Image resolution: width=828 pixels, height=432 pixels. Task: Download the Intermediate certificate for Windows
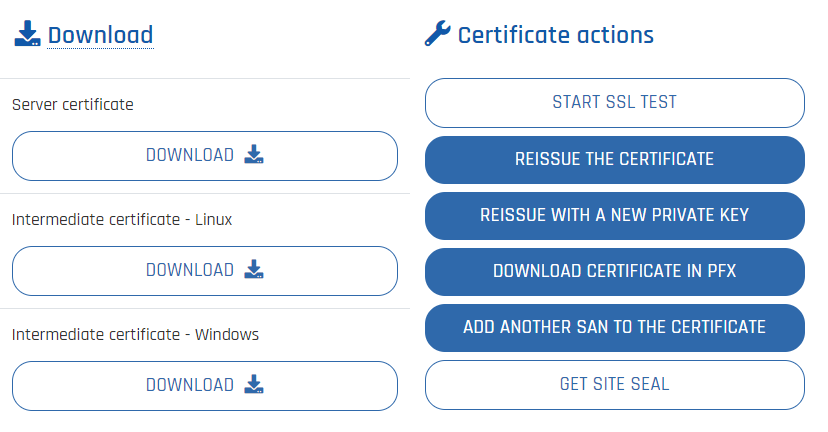point(205,386)
